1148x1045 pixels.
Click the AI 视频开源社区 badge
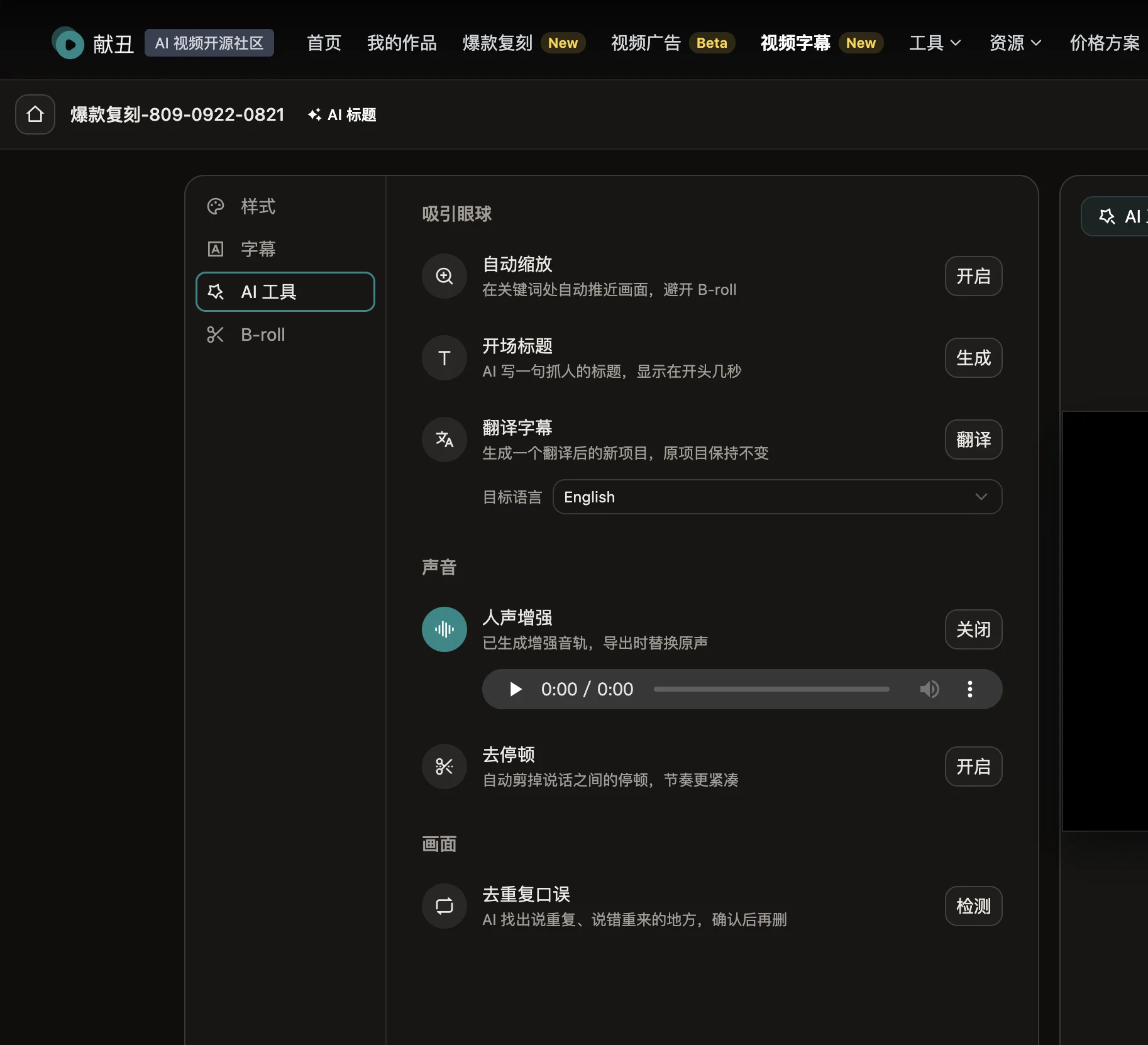(x=209, y=43)
